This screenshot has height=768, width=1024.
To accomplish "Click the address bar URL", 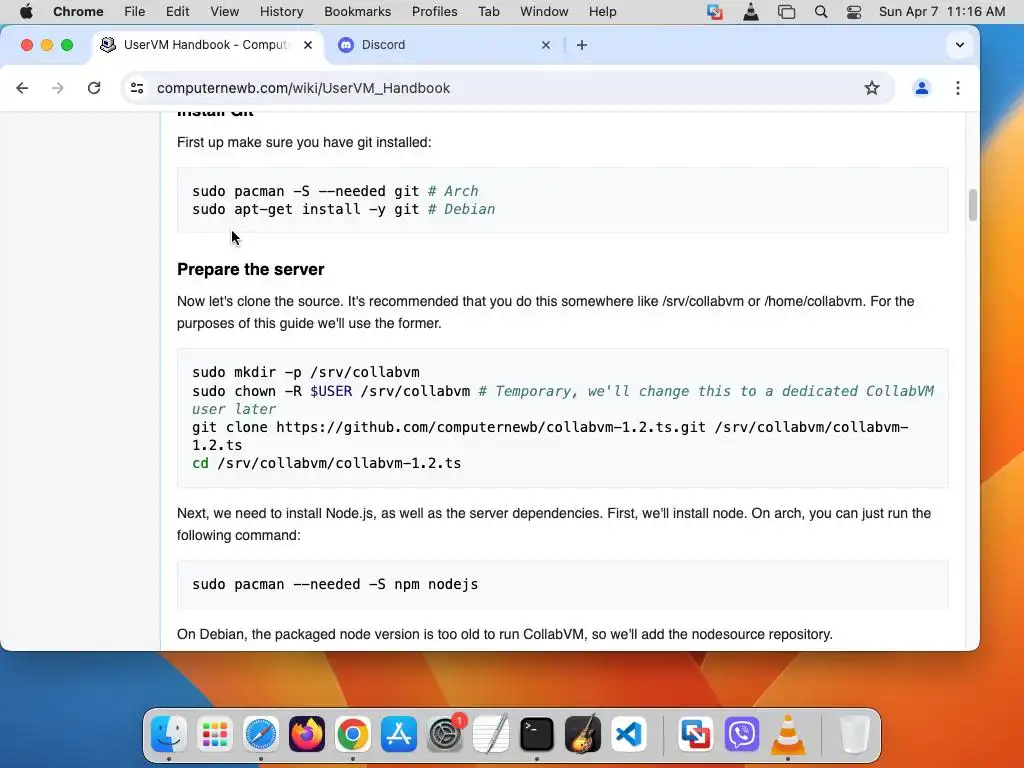I will [x=303, y=88].
